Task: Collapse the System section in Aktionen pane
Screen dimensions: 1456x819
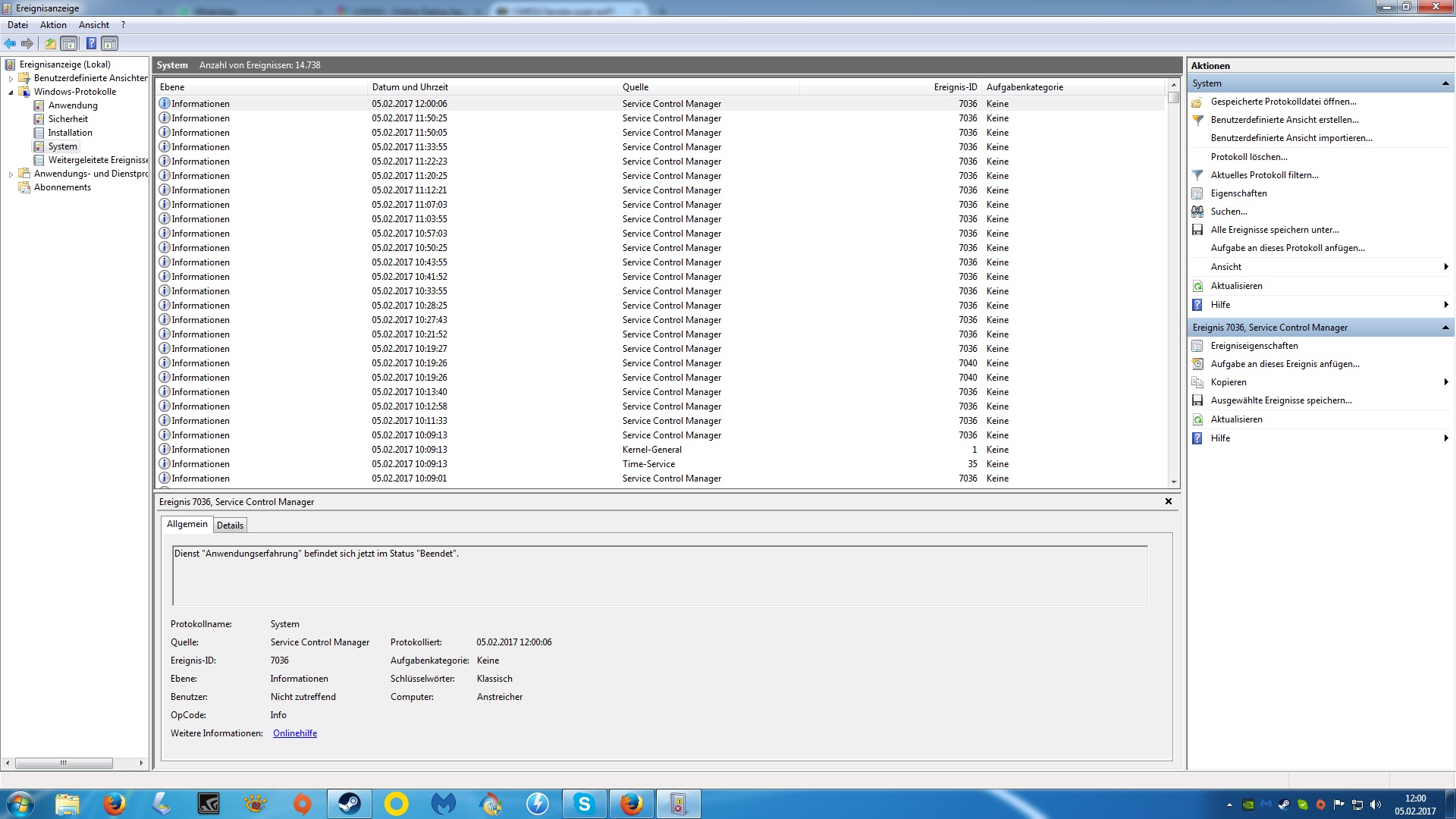Action: [x=1445, y=83]
